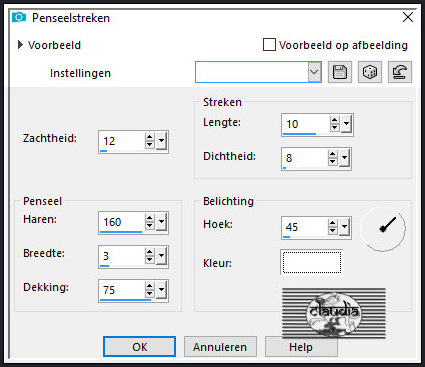
Task: Close the Penseelstreken dialog
Action: tap(408, 17)
